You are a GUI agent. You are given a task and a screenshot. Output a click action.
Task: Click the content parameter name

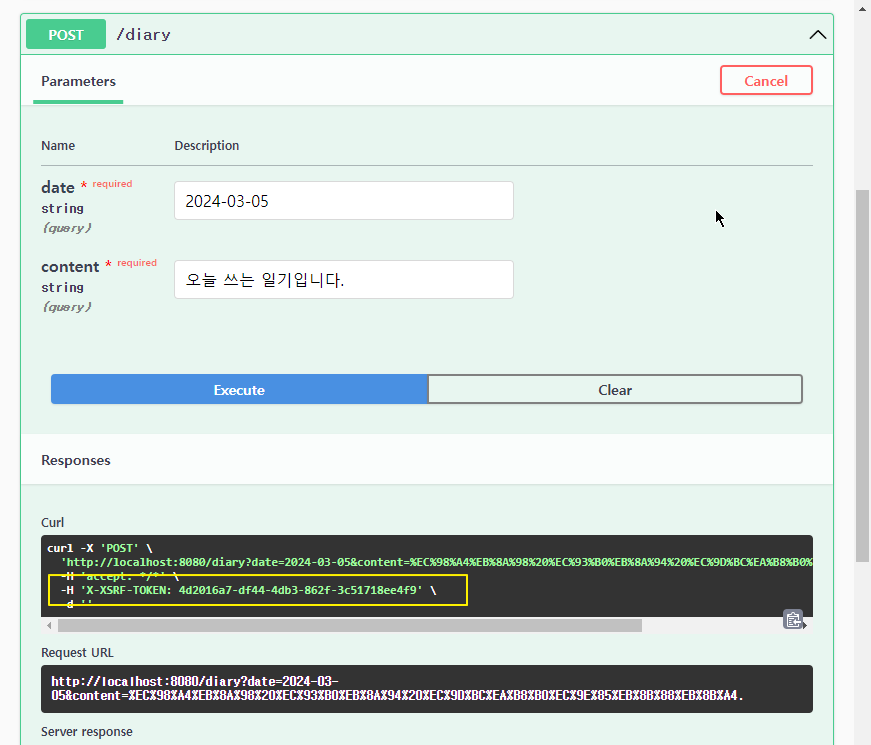[70, 267]
